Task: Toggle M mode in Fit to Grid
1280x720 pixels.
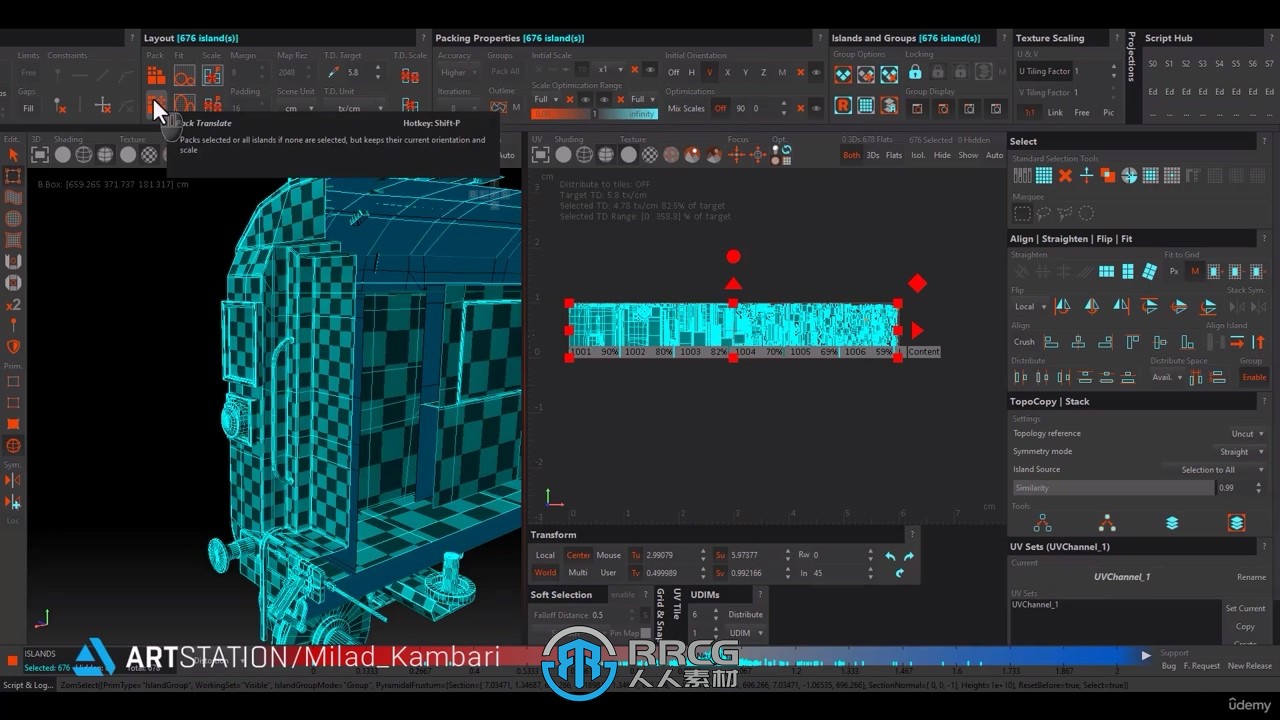Action: point(1195,271)
